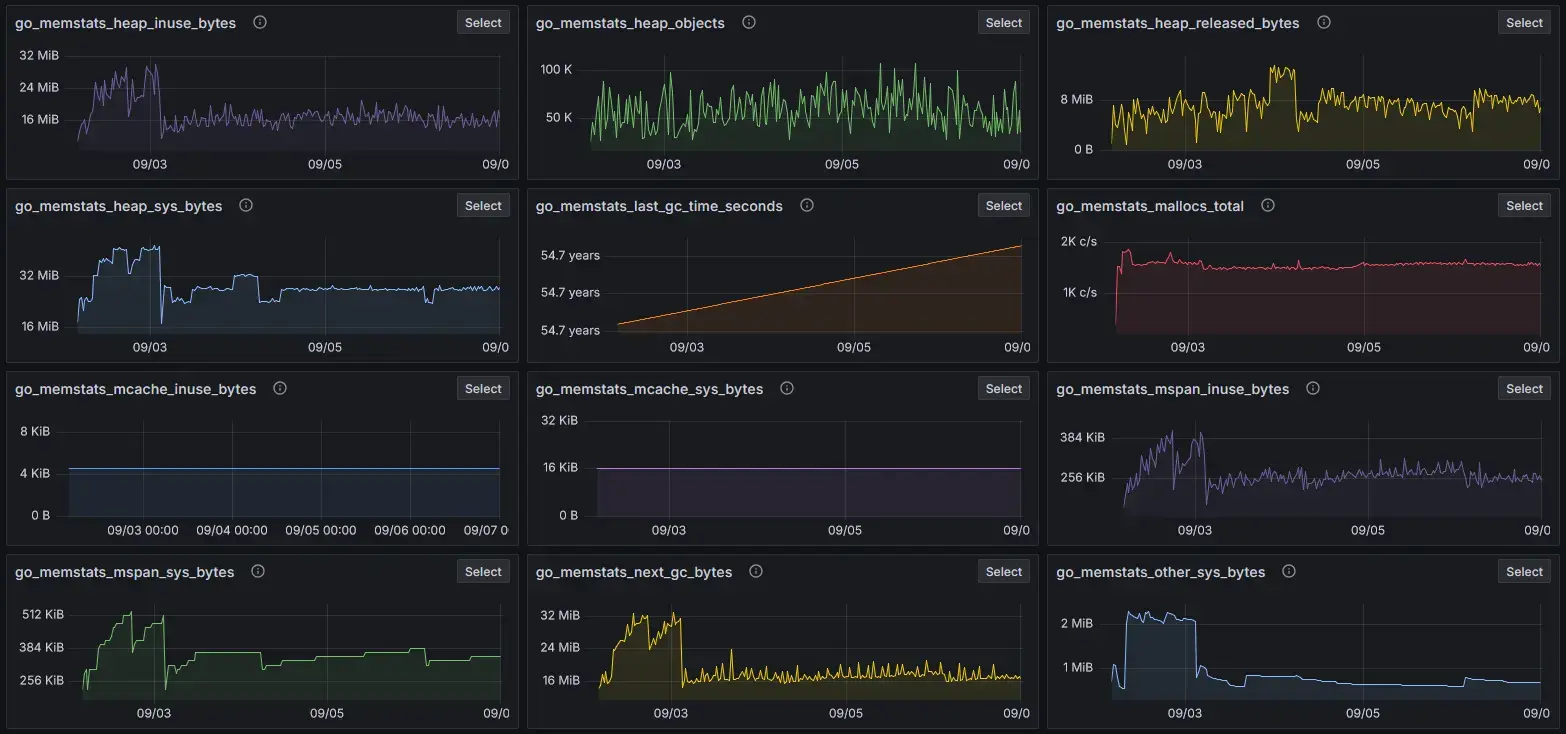Click the 09/06 00:00 axis label in mcache_inuse_bytes
Screen dimensions: 1566x734
click(410, 530)
